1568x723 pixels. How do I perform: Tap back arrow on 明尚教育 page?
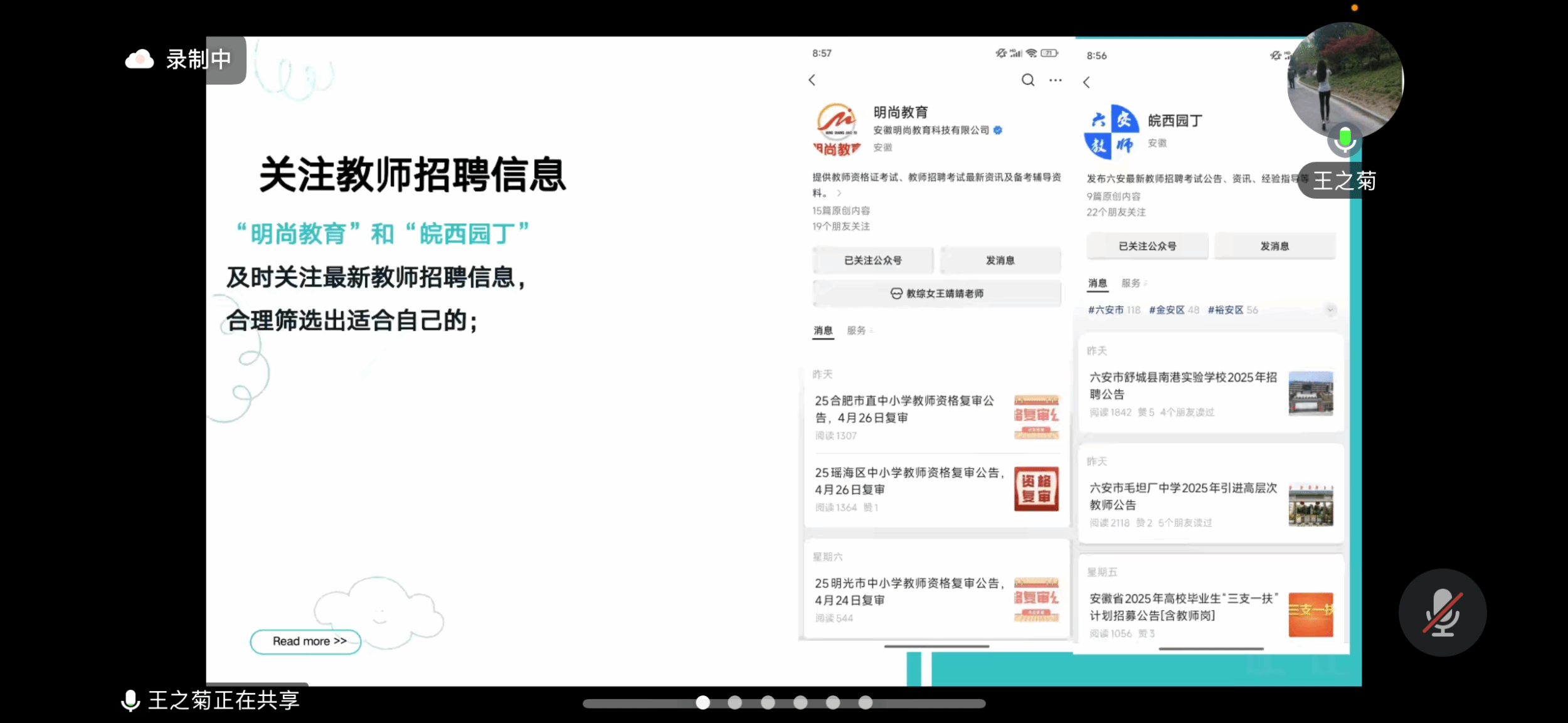coord(812,80)
